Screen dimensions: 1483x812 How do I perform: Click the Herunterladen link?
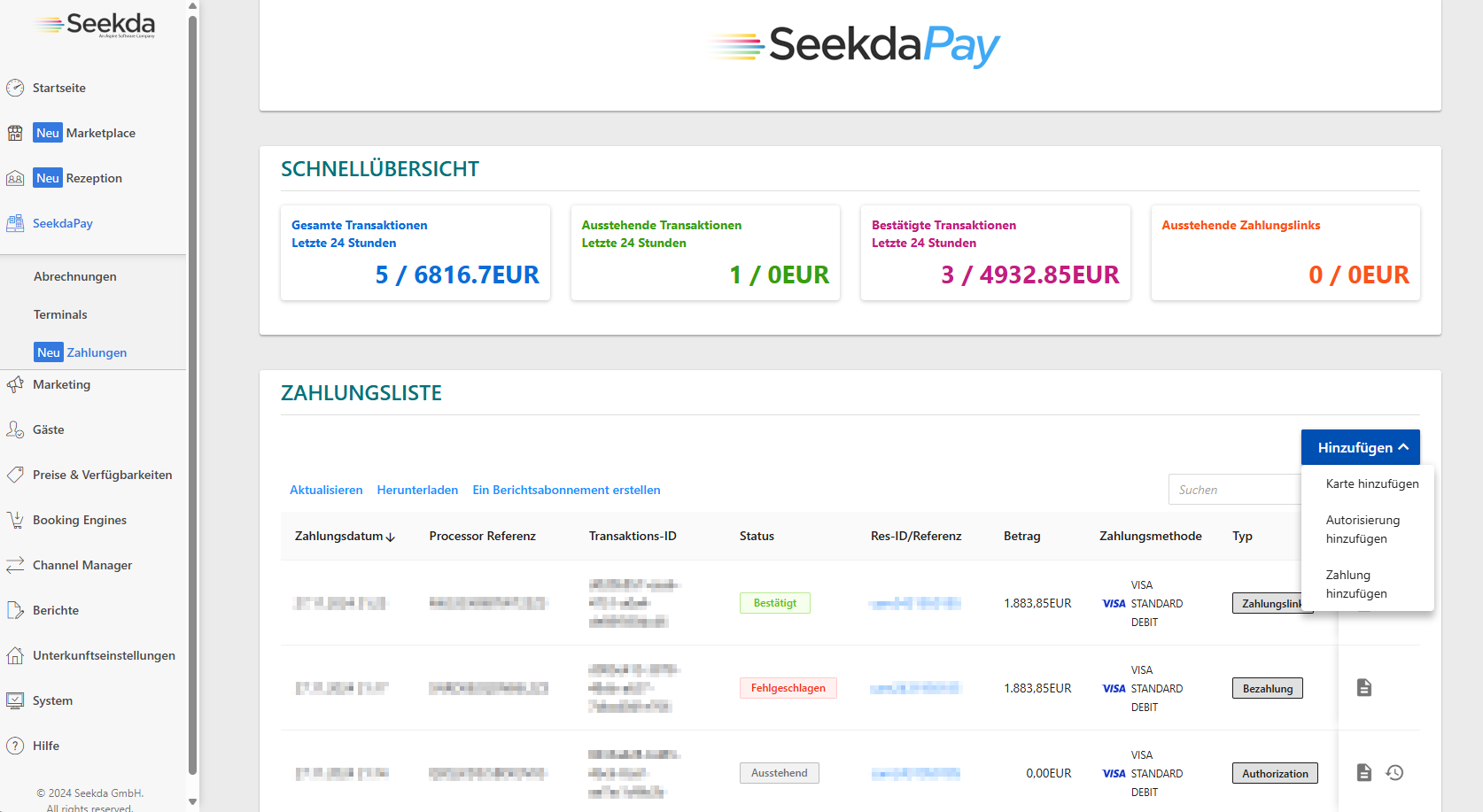tap(417, 489)
